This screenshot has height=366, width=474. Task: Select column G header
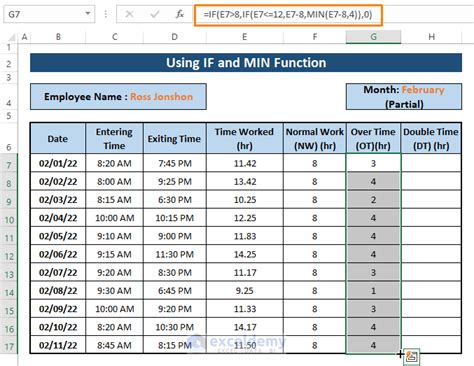pyautogui.click(x=373, y=37)
